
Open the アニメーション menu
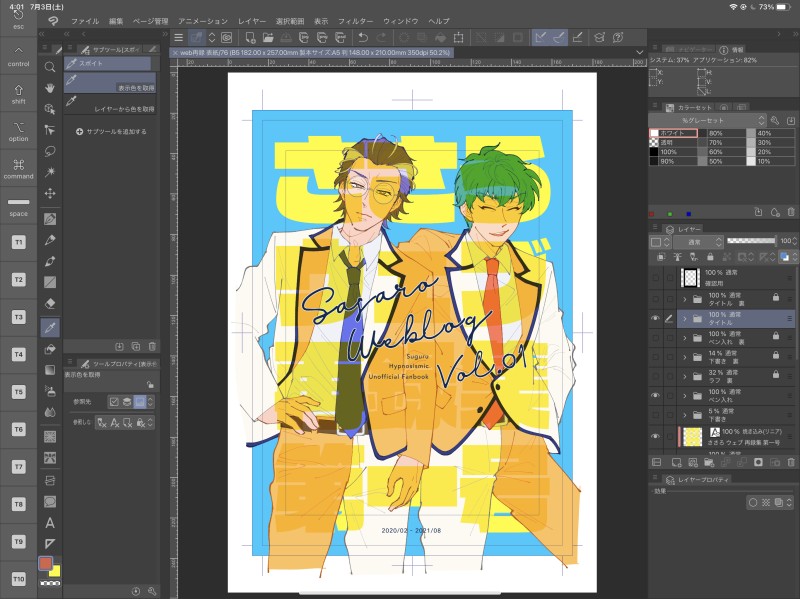coord(203,21)
